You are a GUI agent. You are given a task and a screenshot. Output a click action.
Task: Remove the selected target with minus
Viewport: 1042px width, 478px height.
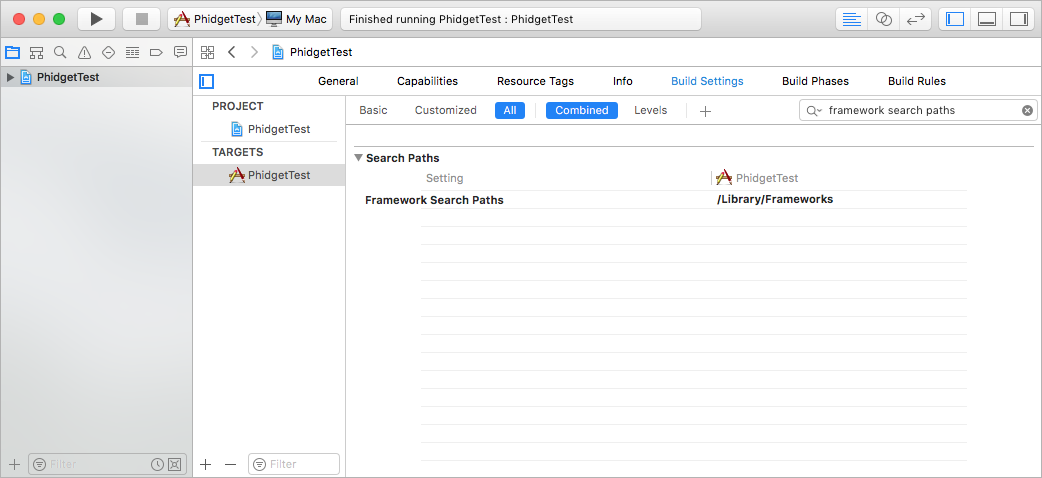click(231, 464)
